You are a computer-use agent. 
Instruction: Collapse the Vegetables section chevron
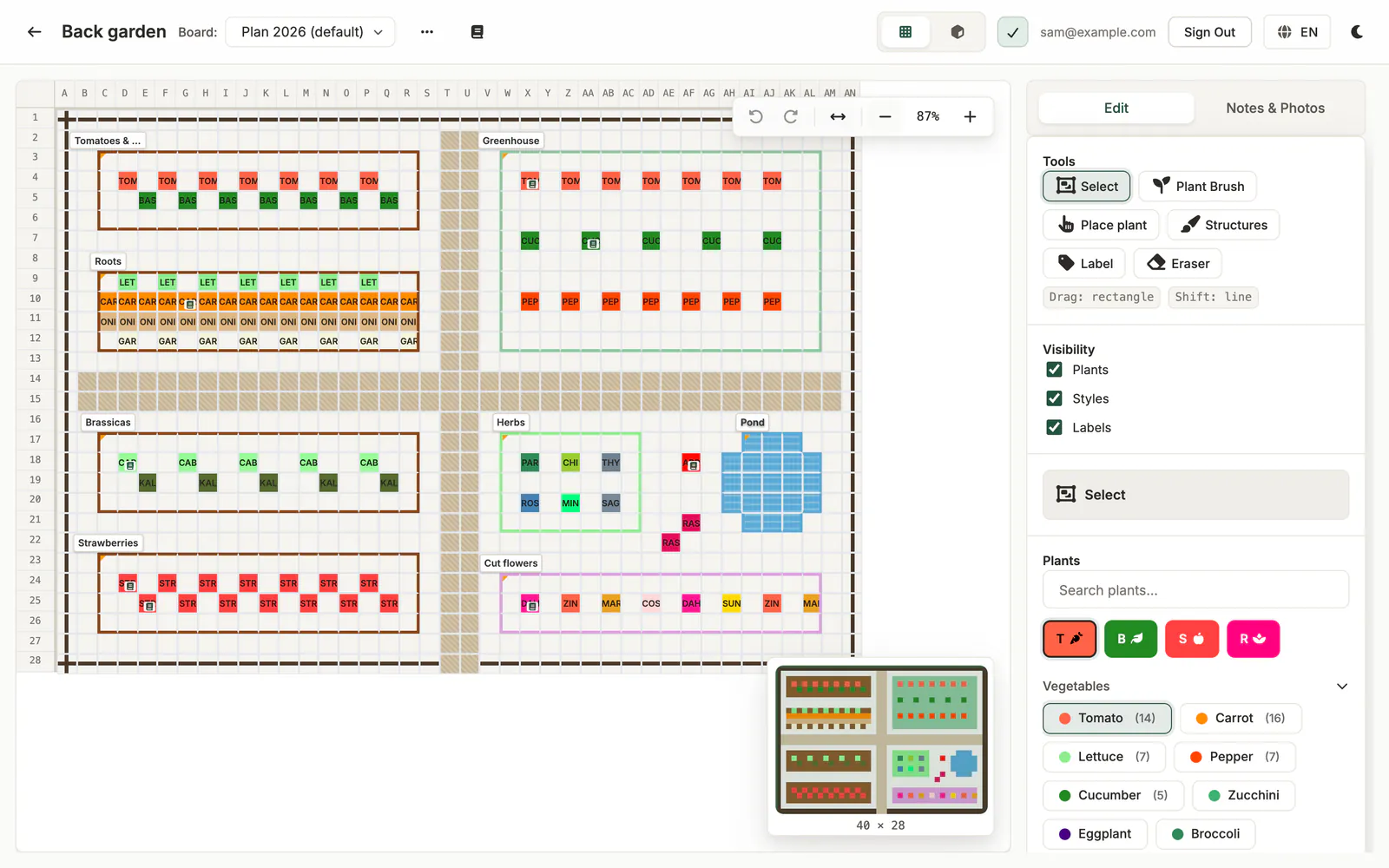[1341, 686]
